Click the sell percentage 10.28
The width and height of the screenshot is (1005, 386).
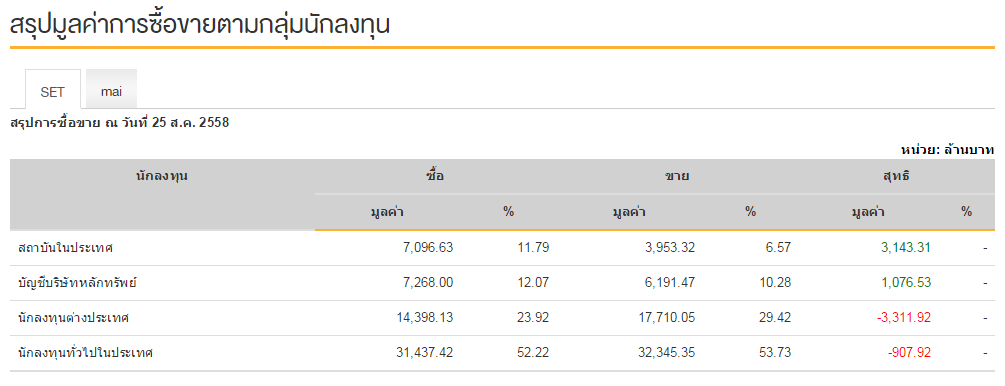[775, 283]
